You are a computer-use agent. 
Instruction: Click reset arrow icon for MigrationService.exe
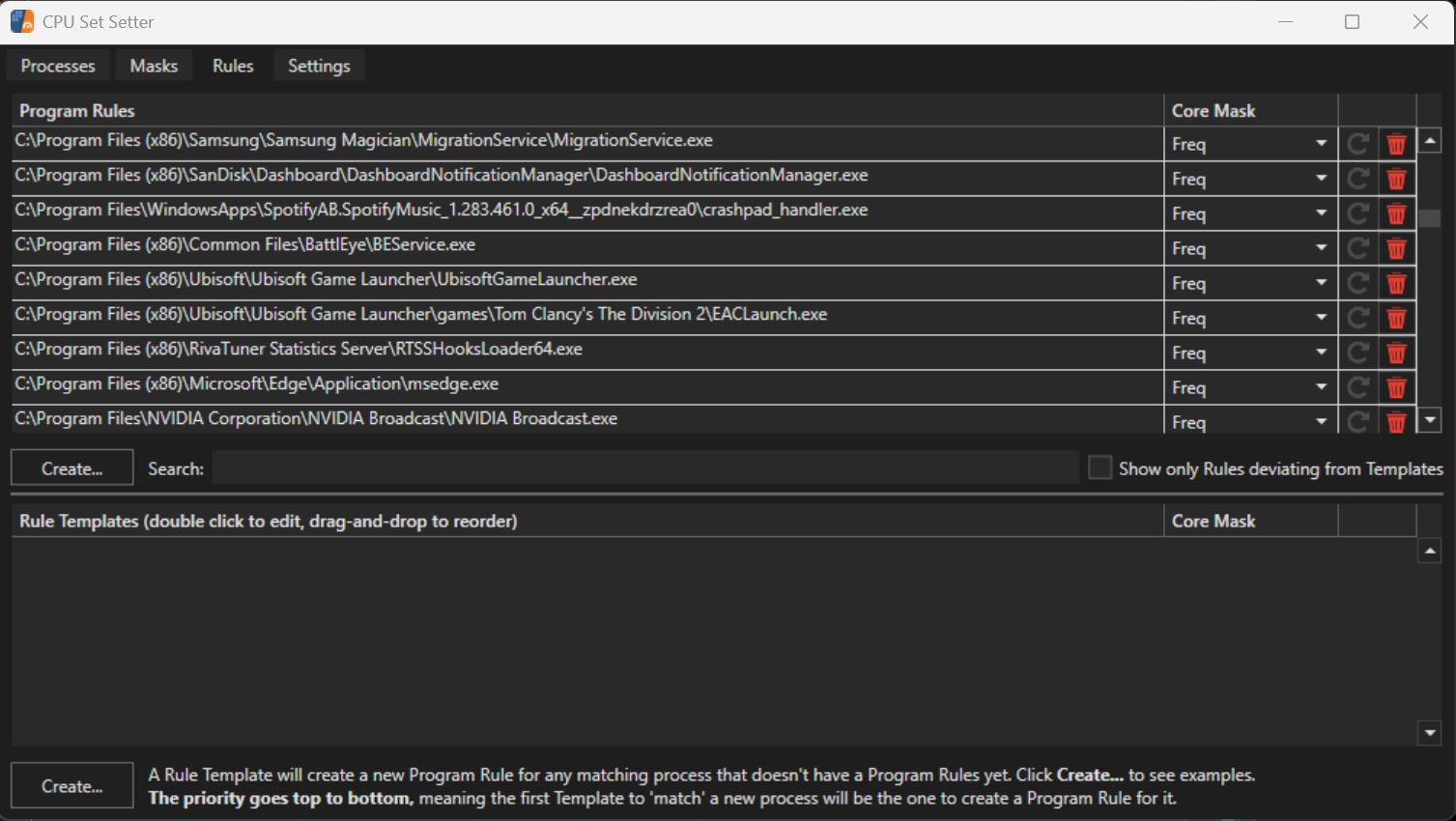coord(1358,144)
